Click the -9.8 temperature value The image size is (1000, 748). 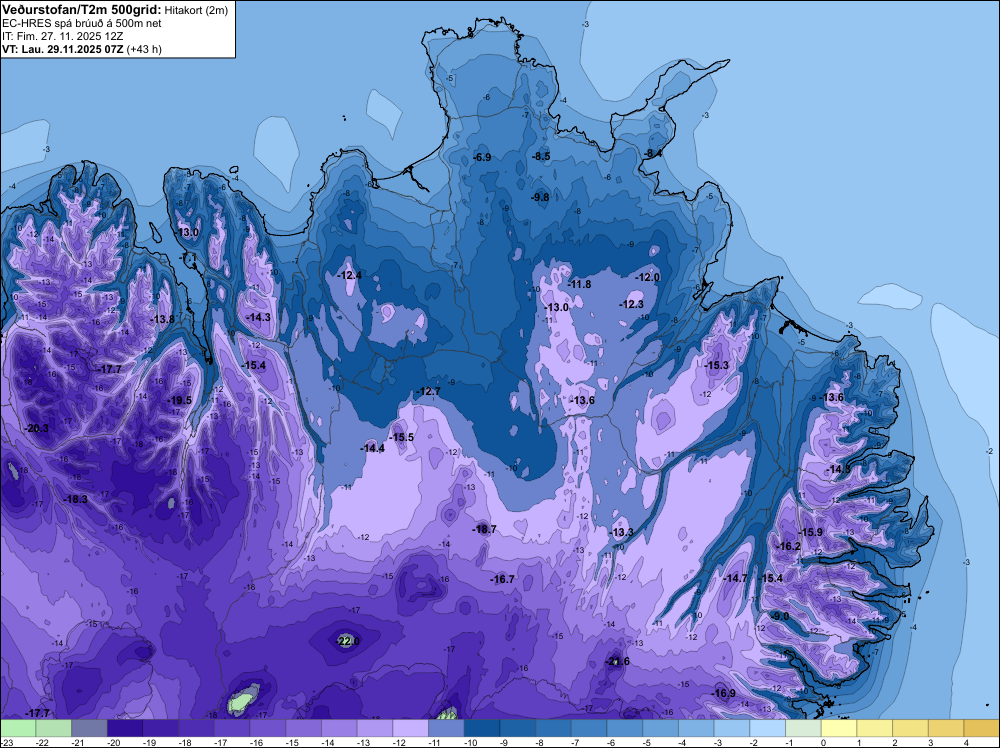pyautogui.click(x=540, y=197)
